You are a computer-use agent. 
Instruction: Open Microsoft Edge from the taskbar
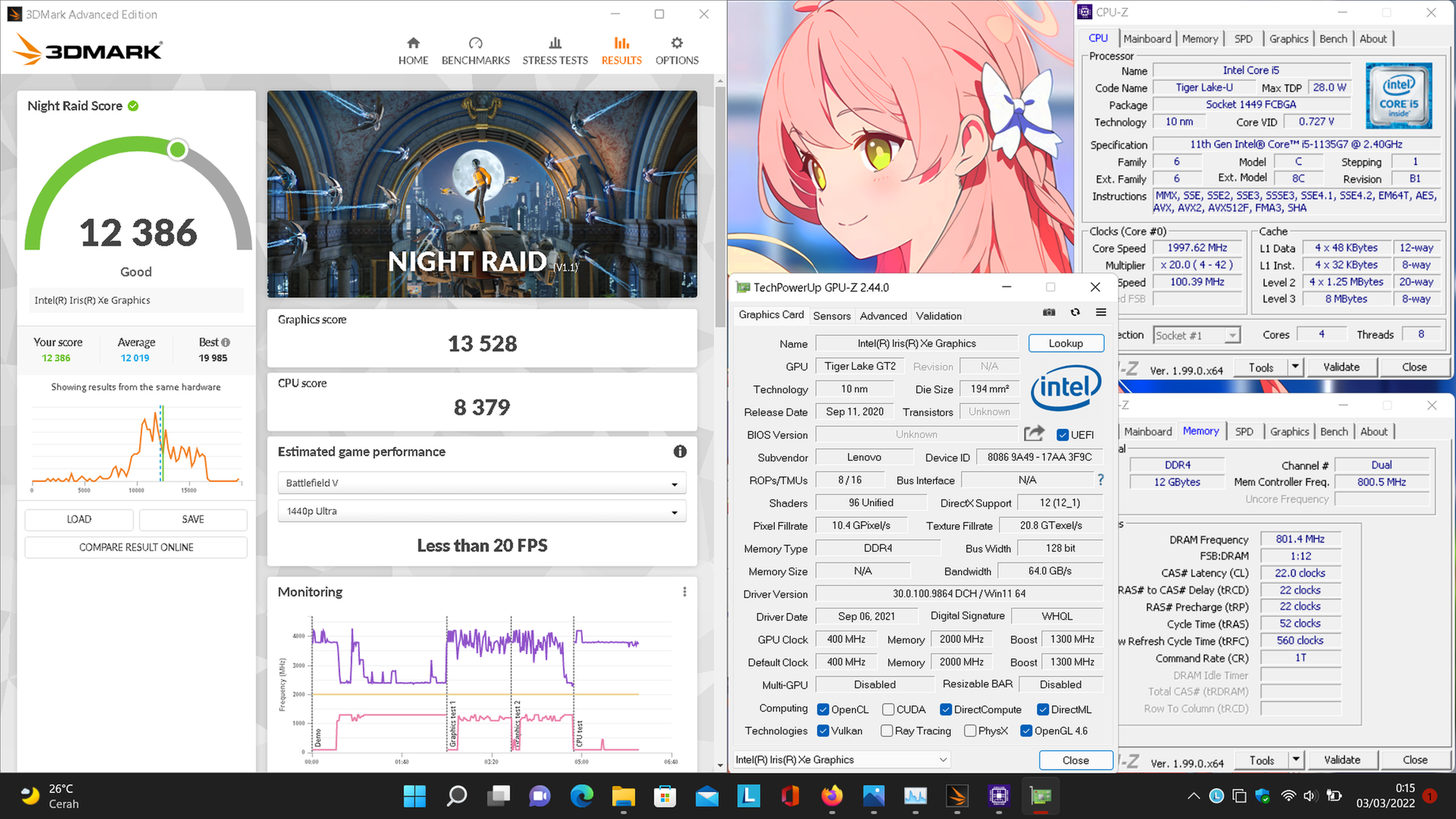pos(582,795)
